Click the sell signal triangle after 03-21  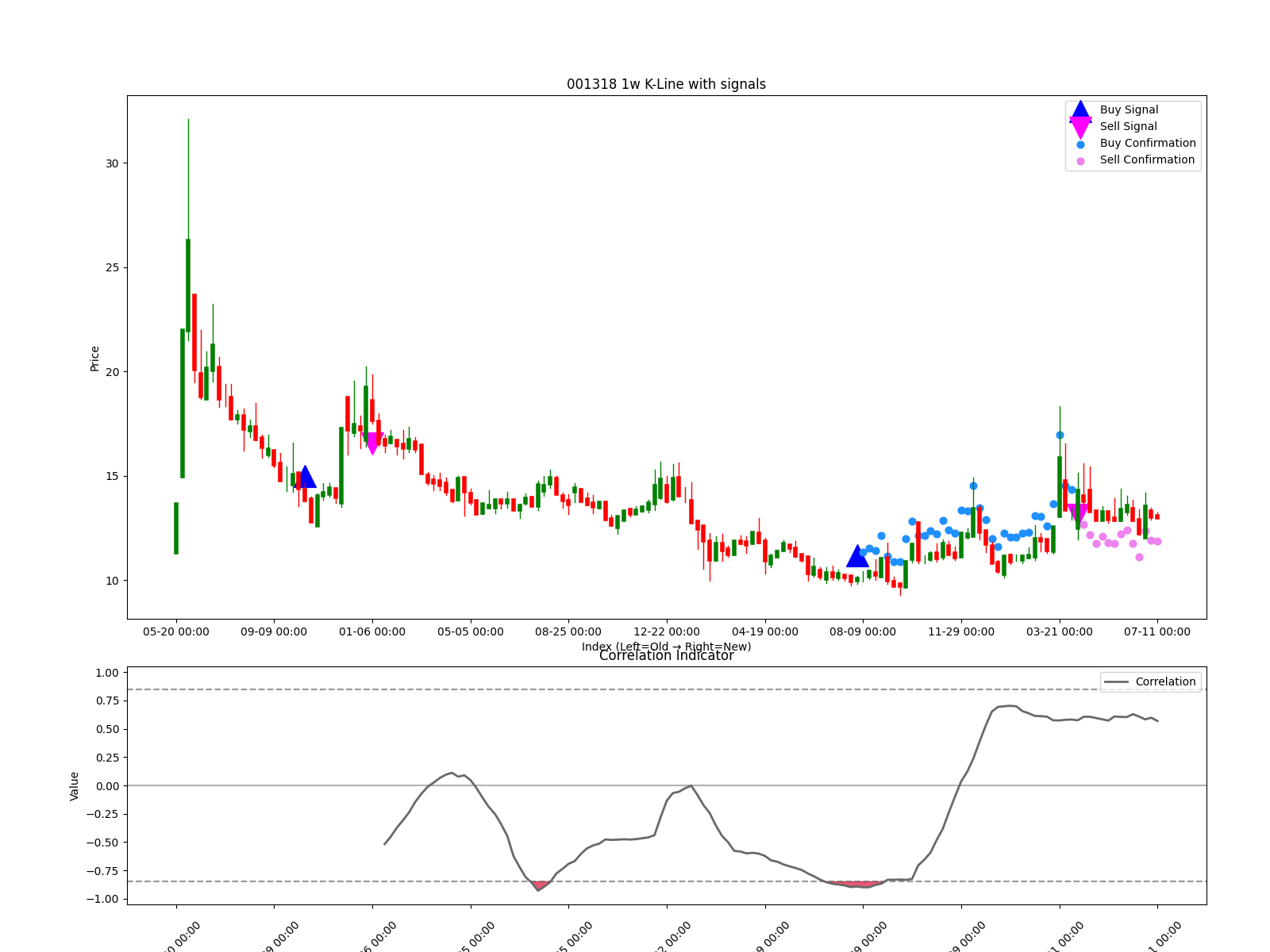(1078, 516)
